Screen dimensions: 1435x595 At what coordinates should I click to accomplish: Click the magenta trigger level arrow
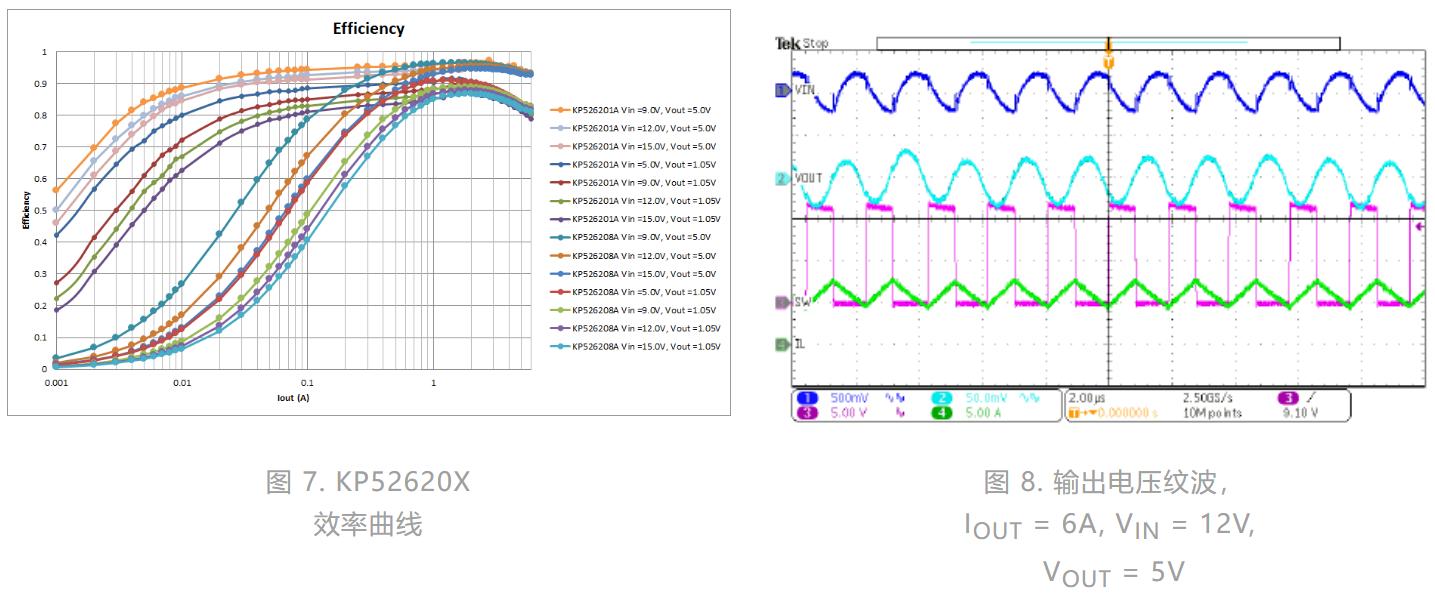(x=1422, y=228)
